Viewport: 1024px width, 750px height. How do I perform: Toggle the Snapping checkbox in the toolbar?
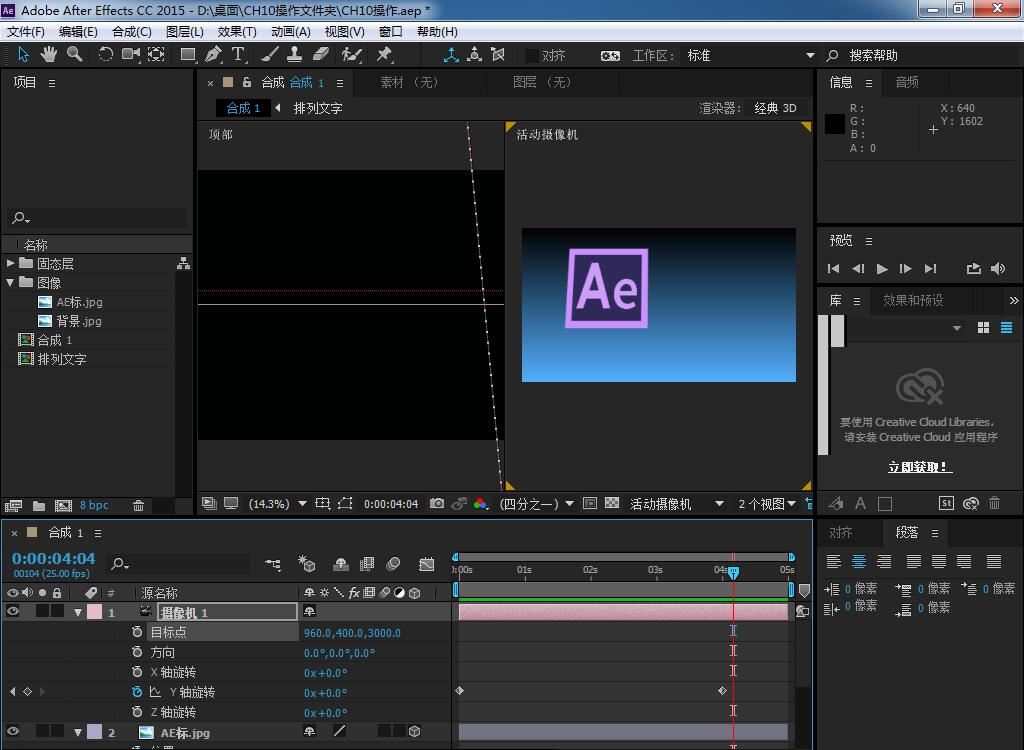pyautogui.click(x=532, y=56)
